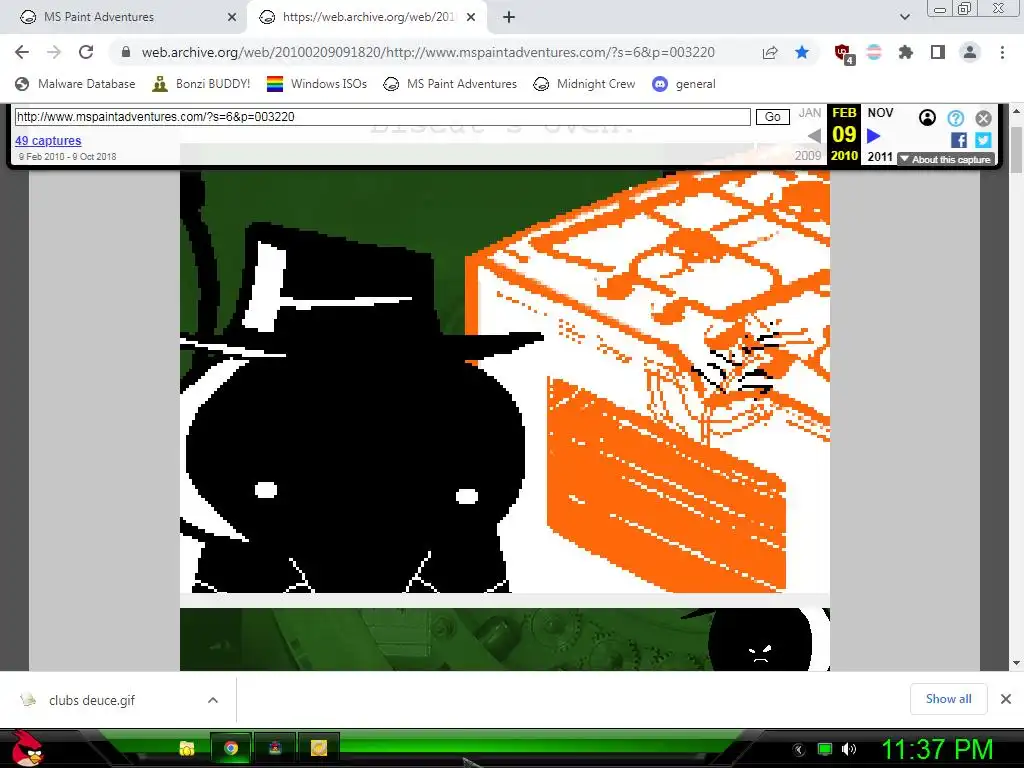The width and height of the screenshot is (1024, 768).
Task: Open the tab search chevron
Action: tap(904, 17)
